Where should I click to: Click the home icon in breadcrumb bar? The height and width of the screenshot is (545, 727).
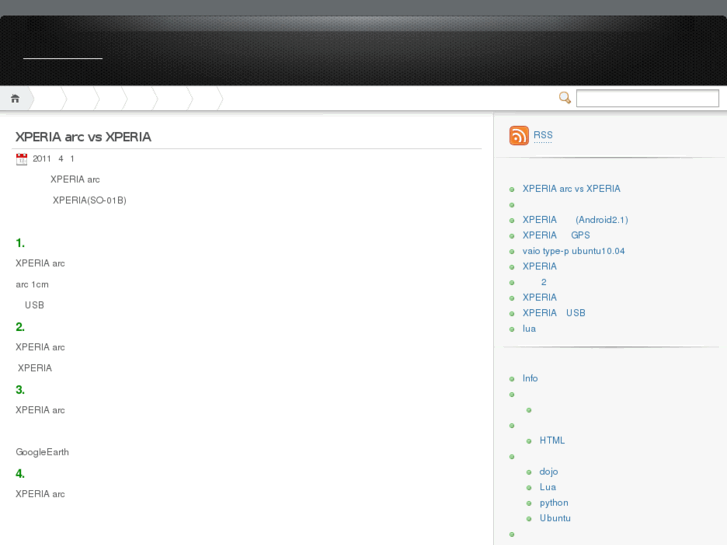coord(15,99)
